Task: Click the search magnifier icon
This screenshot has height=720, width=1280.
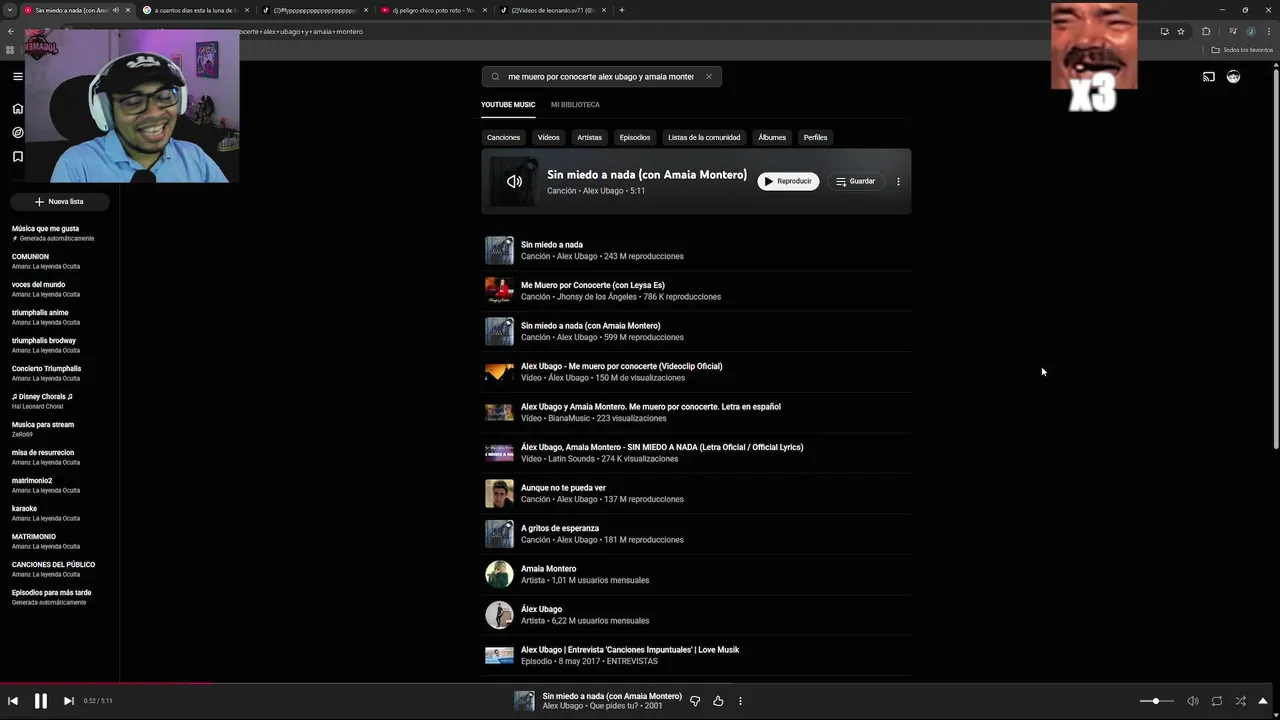Action: [x=495, y=76]
